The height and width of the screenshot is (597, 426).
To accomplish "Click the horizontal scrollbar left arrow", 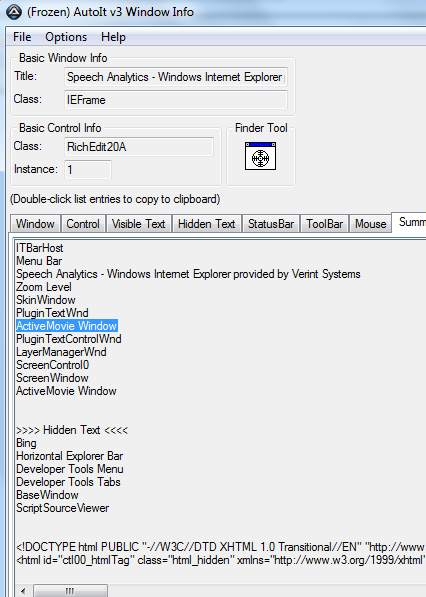I will (x=23, y=591).
